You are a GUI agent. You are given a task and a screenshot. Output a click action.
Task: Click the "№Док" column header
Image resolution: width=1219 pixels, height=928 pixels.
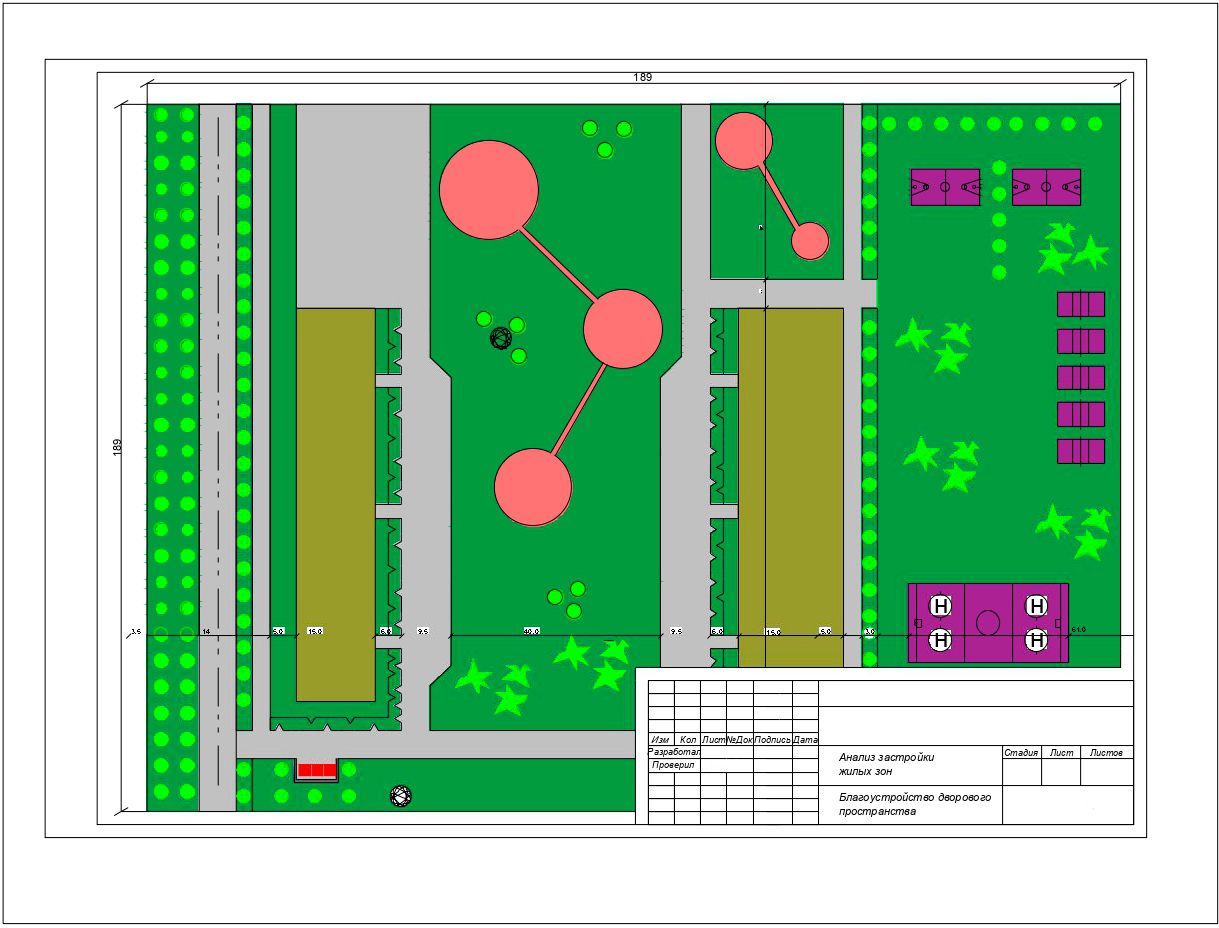coord(739,740)
